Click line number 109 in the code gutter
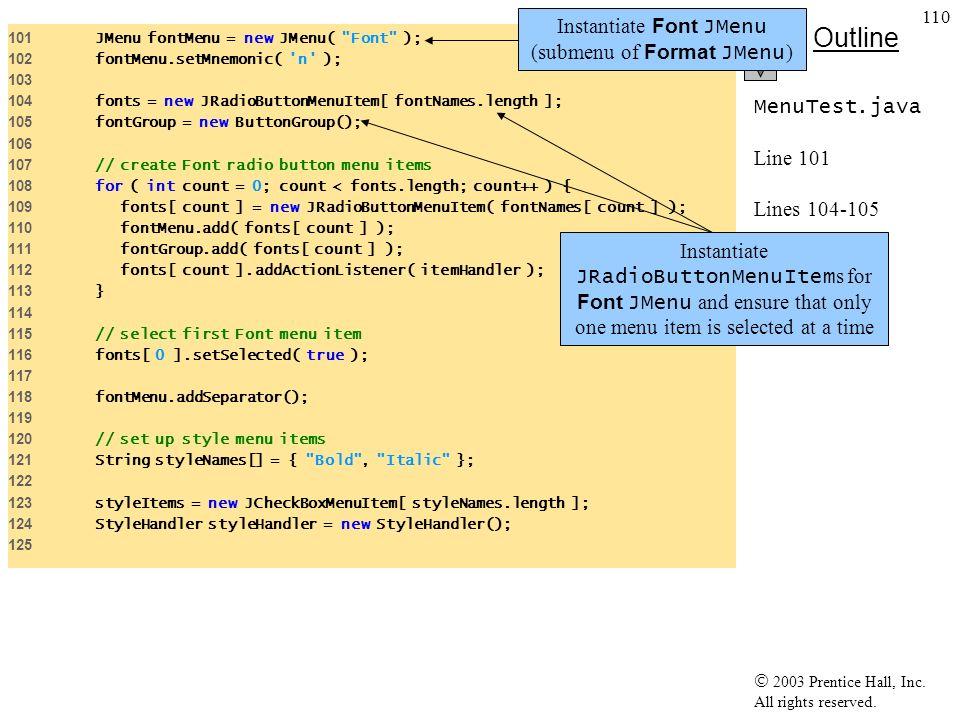Viewport: 960px width, 720px height. tap(20, 207)
